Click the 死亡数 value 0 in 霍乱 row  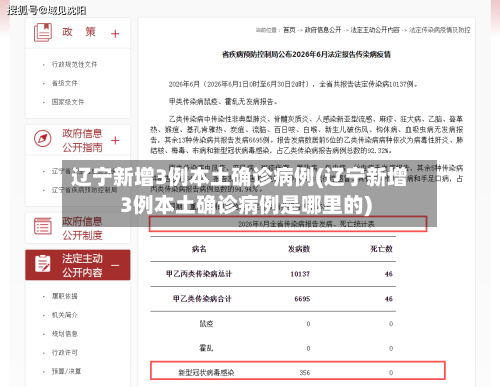(x=391, y=348)
